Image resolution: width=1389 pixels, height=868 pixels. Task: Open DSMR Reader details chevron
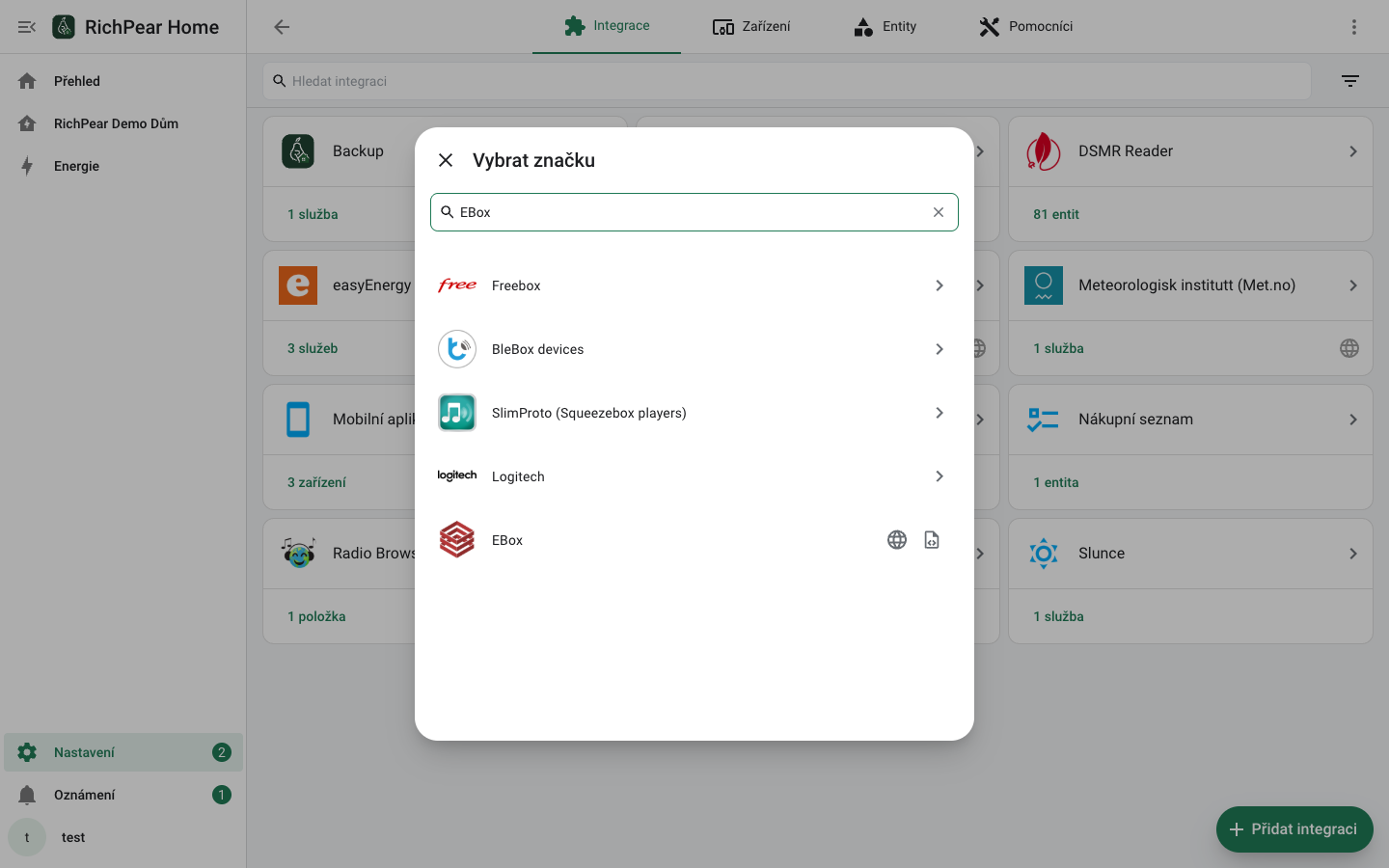click(1353, 151)
